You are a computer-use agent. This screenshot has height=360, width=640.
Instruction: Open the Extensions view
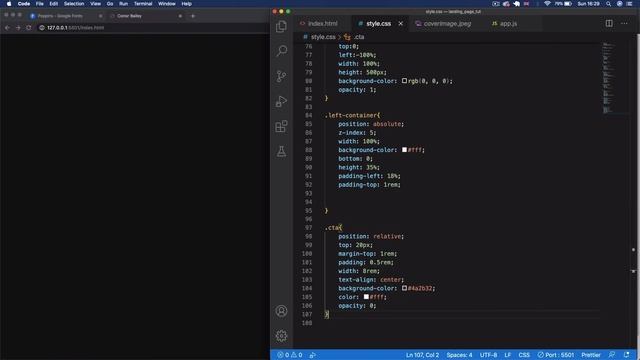pyautogui.click(x=281, y=126)
